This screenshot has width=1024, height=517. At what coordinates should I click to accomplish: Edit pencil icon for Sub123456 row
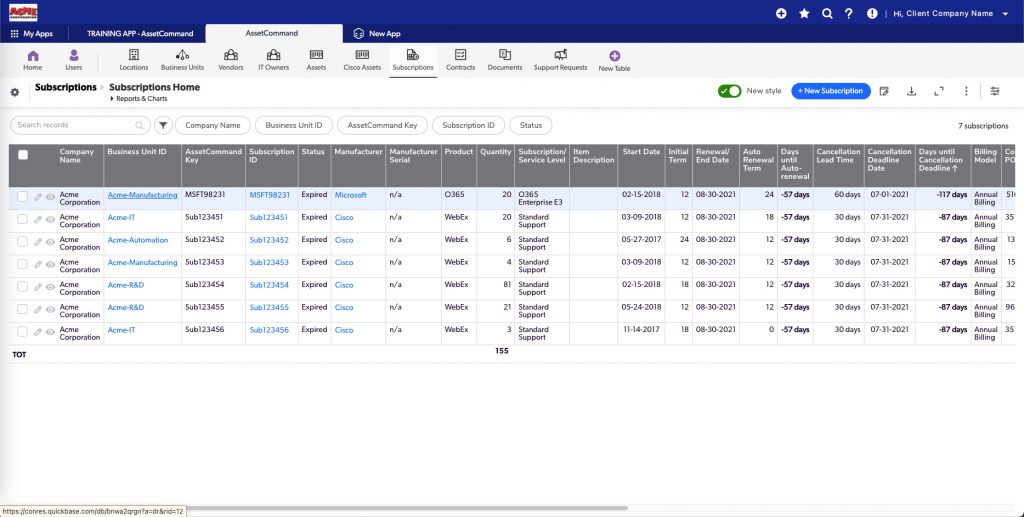(x=38, y=332)
